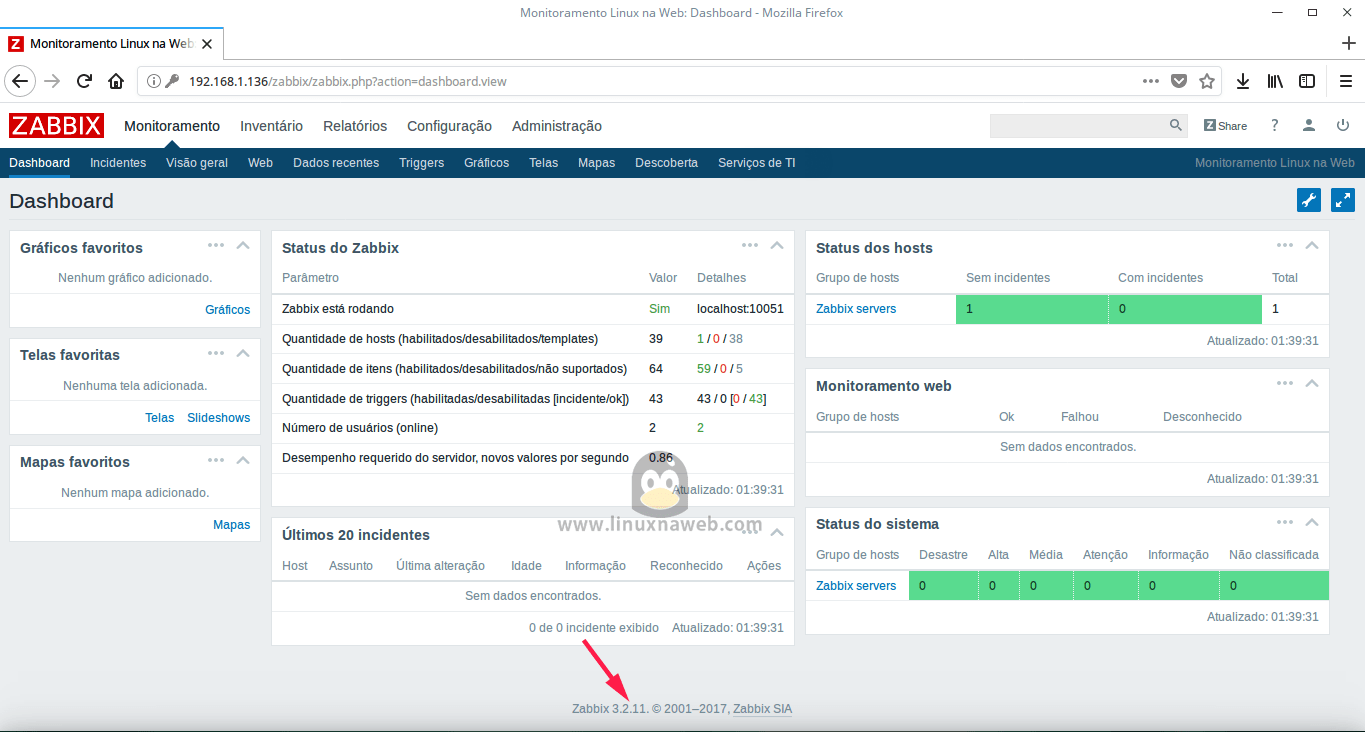
Task: Open the Monitoramento main menu
Action: [172, 126]
